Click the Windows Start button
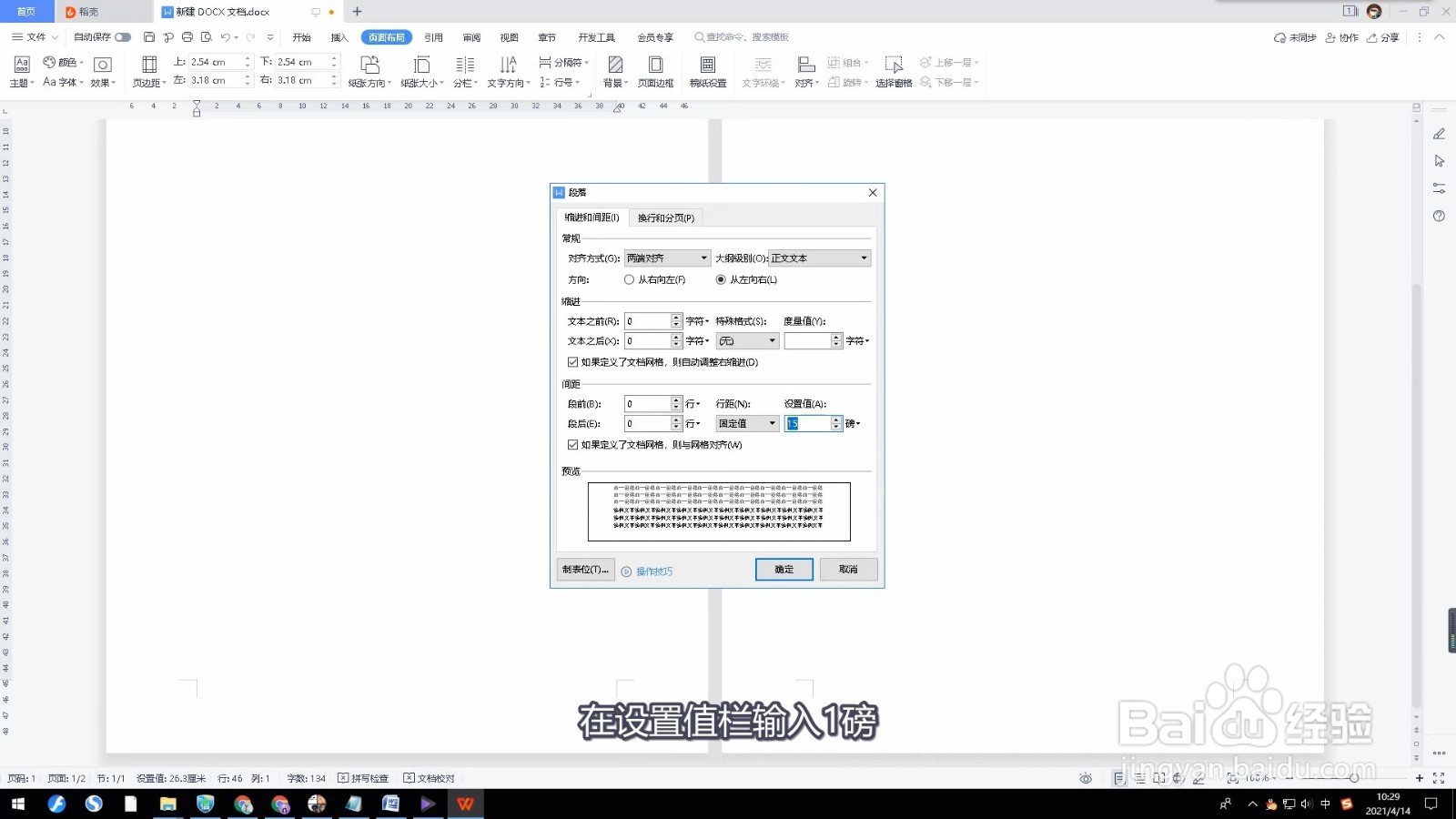1456x819 pixels. (17, 804)
